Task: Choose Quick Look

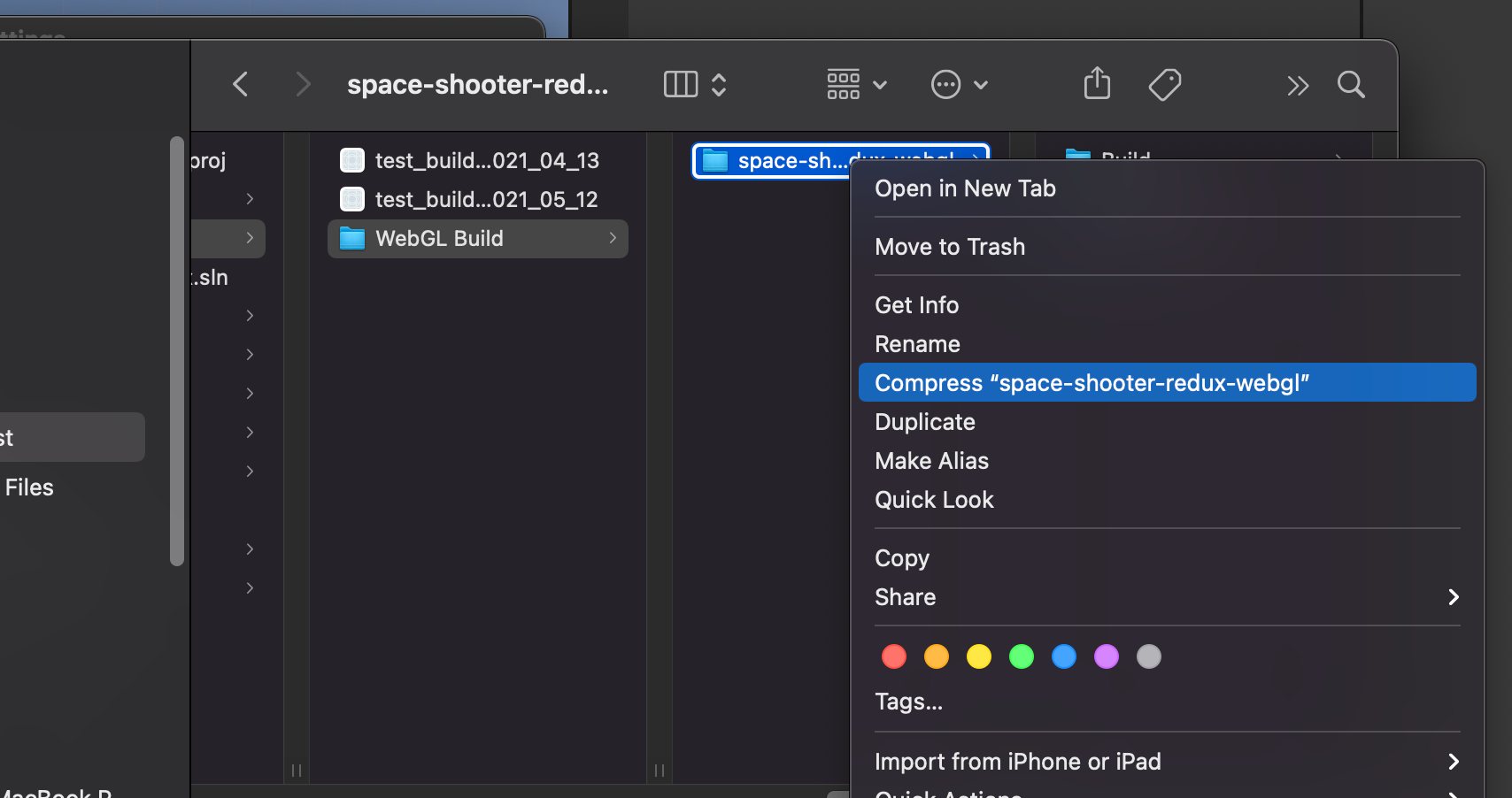Action: coord(1167,500)
